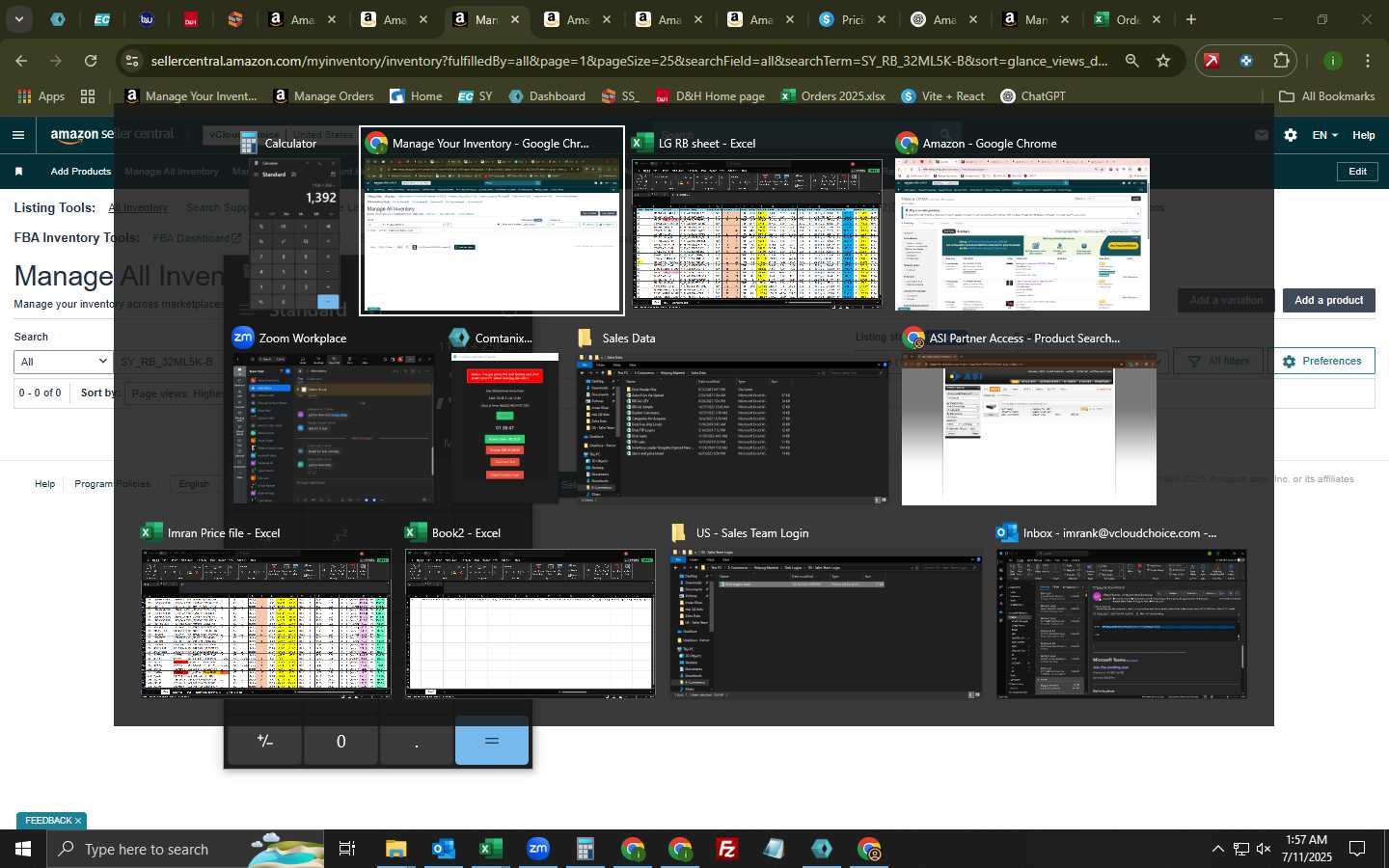Image resolution: width=1389 pixels, height=868 pixels.
Task: Open Outlook from the taskbar
Action: pyautogui.click(x=443, y=849)
